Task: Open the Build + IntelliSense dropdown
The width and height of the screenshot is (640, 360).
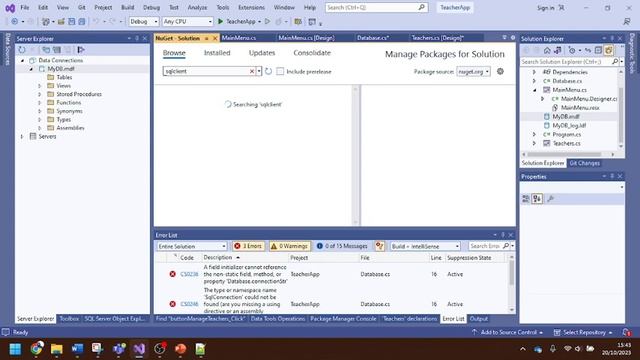Action: click(425, 246)
